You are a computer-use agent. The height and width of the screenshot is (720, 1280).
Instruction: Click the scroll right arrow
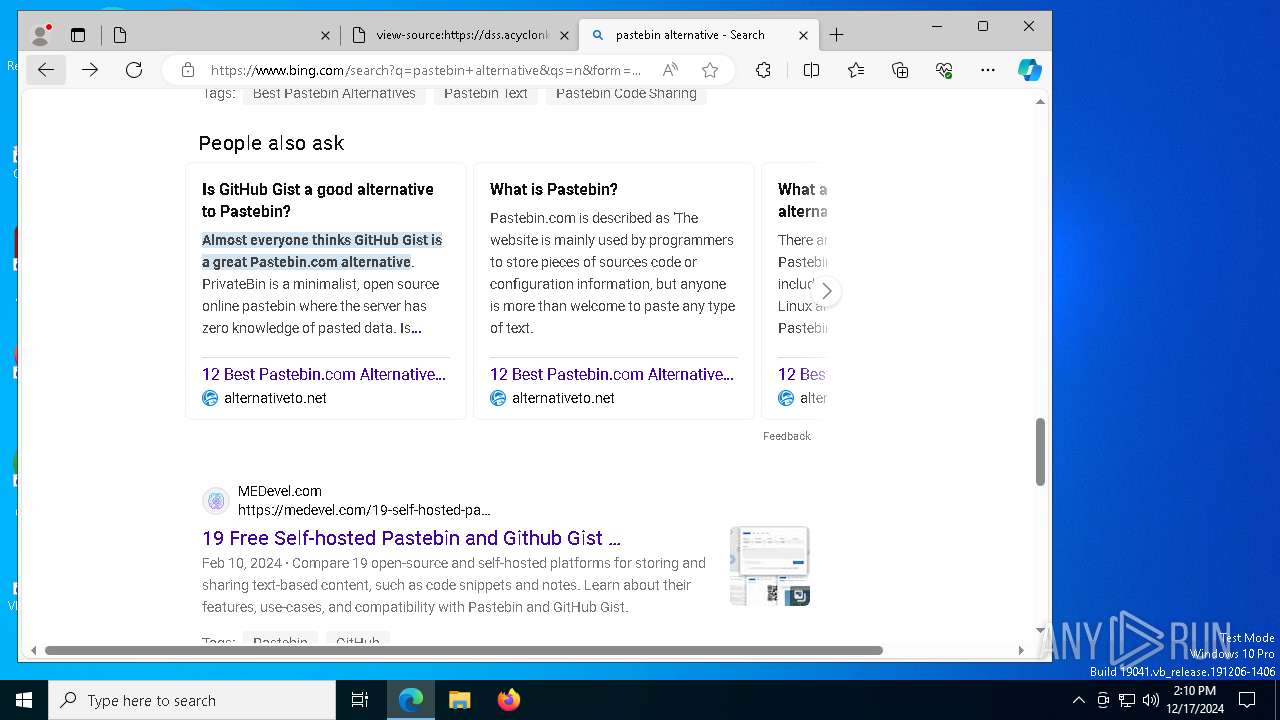pos(1021,650)
